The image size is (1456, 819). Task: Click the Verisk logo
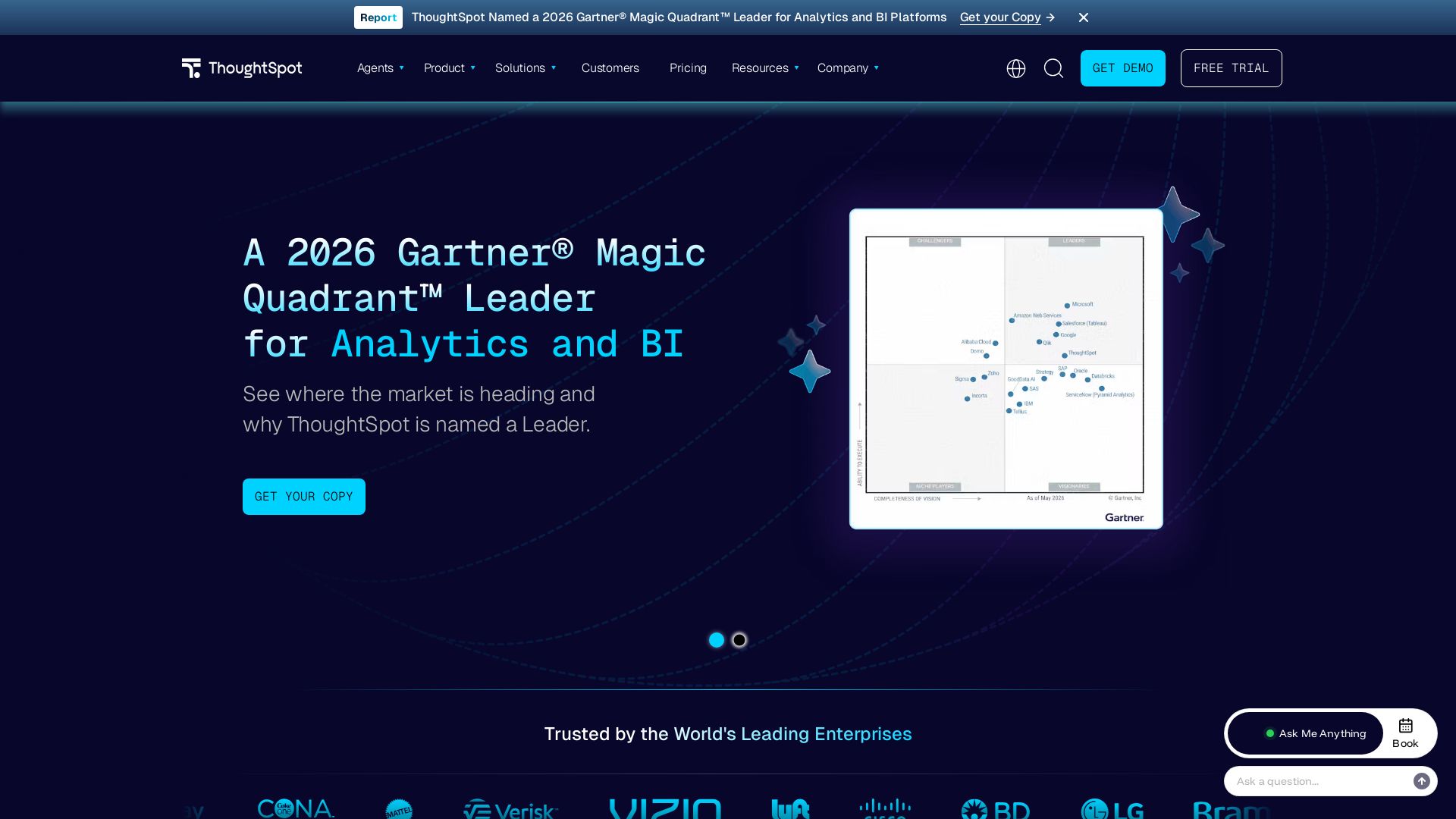(510, 809)
